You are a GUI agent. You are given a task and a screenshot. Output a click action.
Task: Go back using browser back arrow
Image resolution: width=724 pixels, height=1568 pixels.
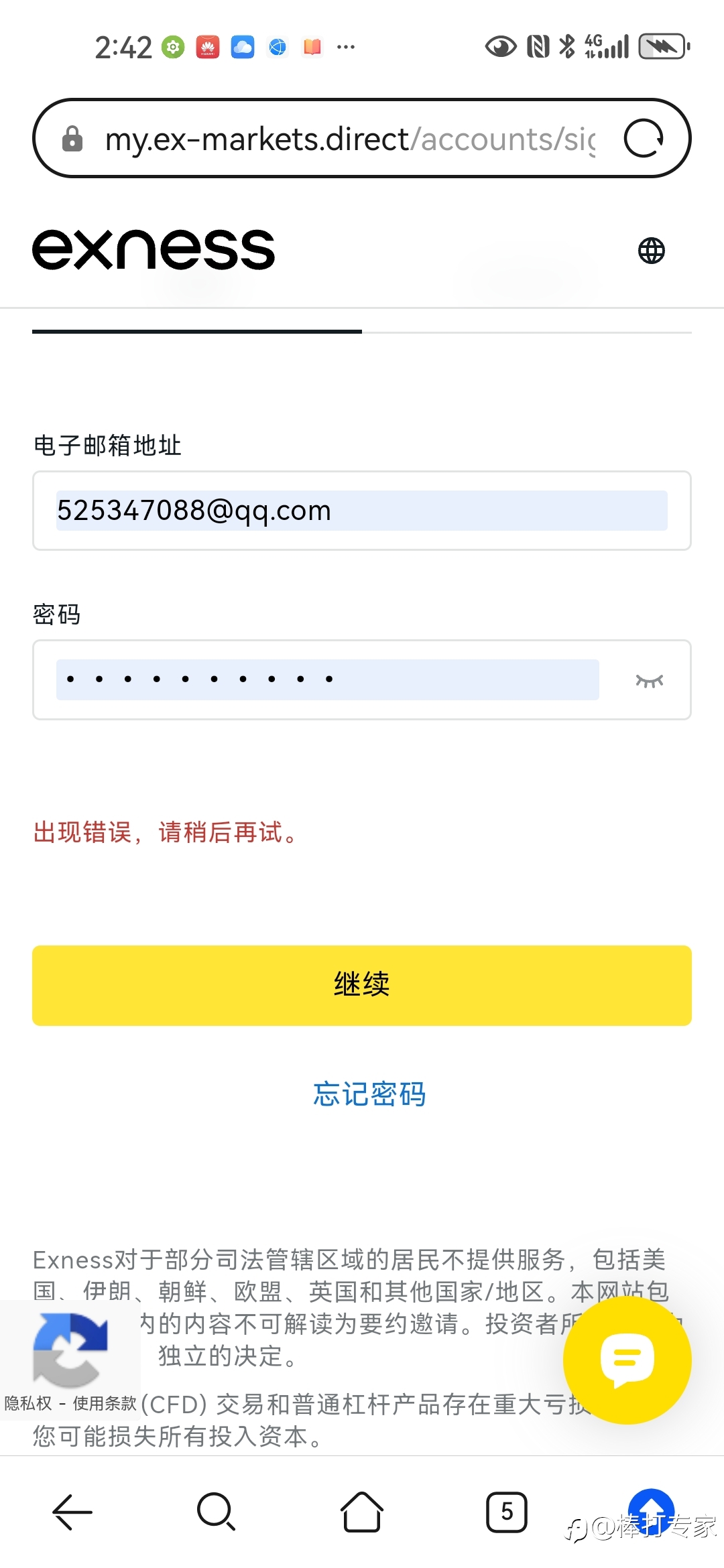(x=72, y=1512)
